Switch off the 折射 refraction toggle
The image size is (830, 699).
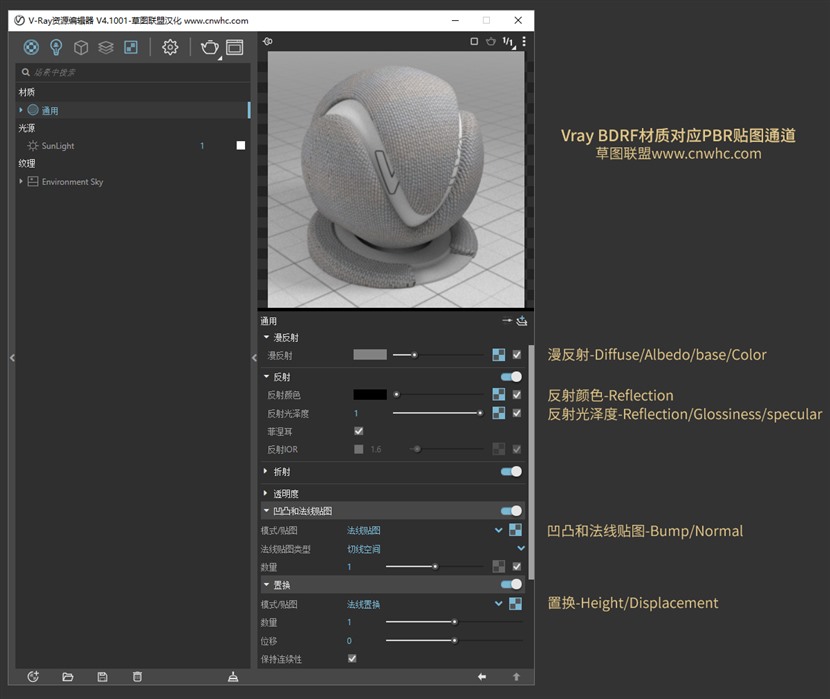[511, 471]
